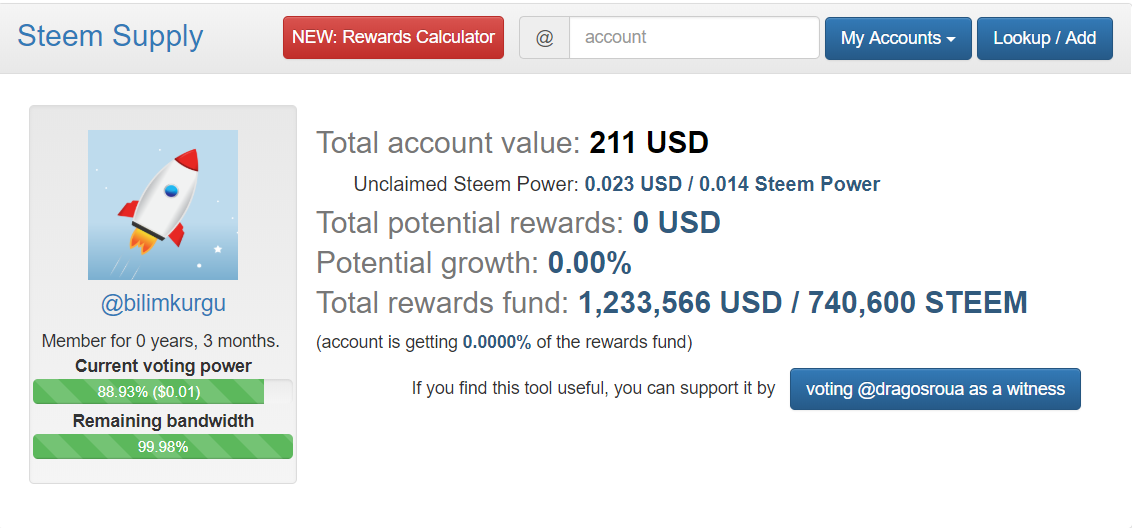Open the @bilimkurgu profile link
1132x528 pixels.
click(x=163, y=304)
